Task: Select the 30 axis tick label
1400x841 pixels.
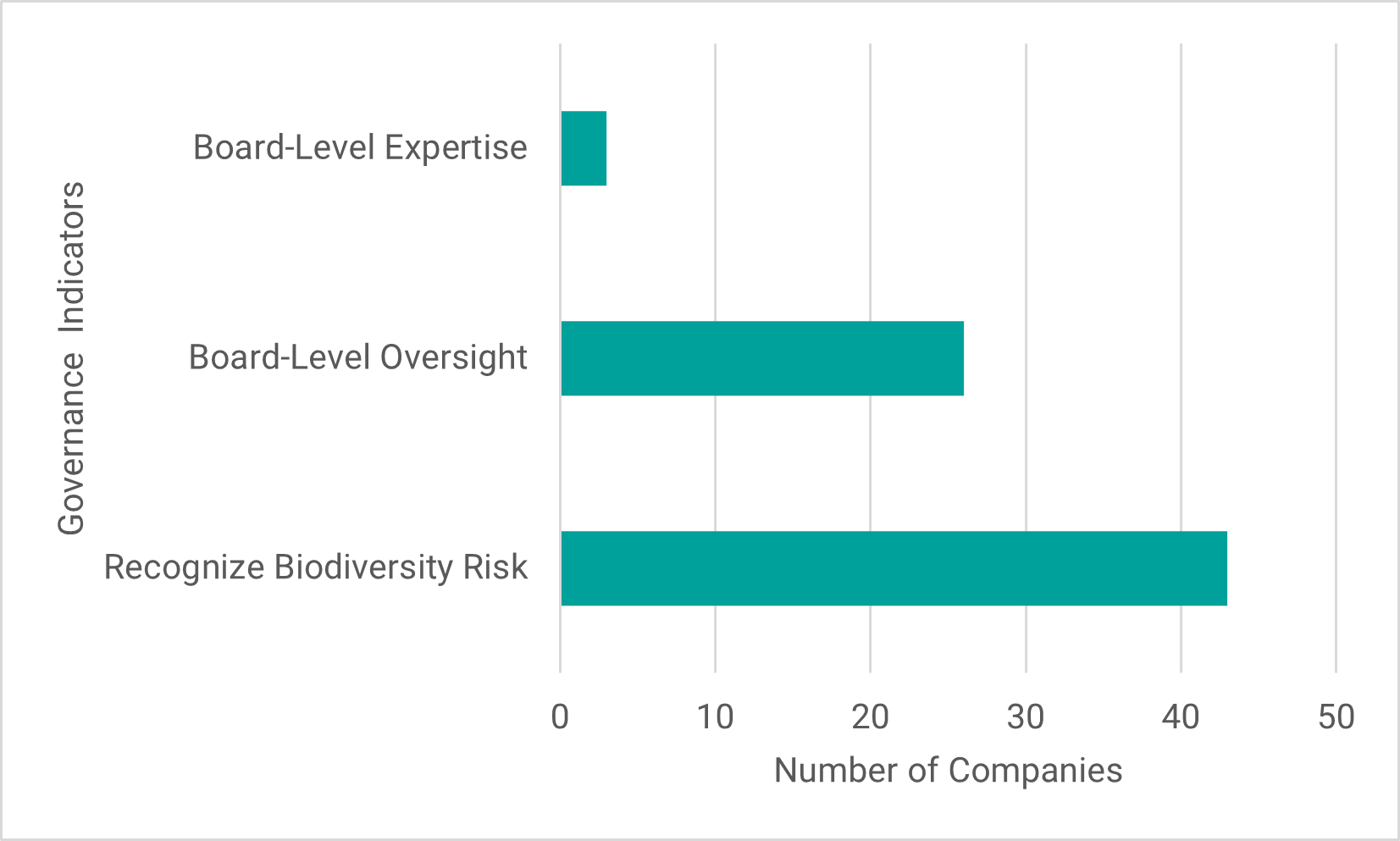Action: [1026, 718]
